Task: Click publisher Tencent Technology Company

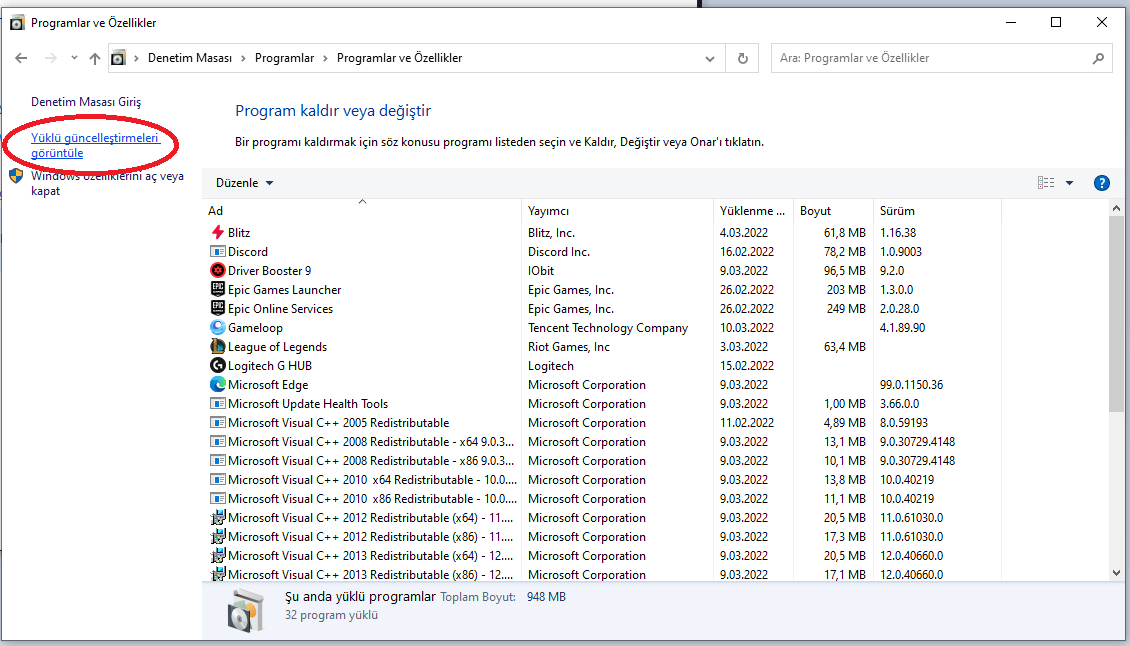Action: pyautogui.click(x=608, y=328)
